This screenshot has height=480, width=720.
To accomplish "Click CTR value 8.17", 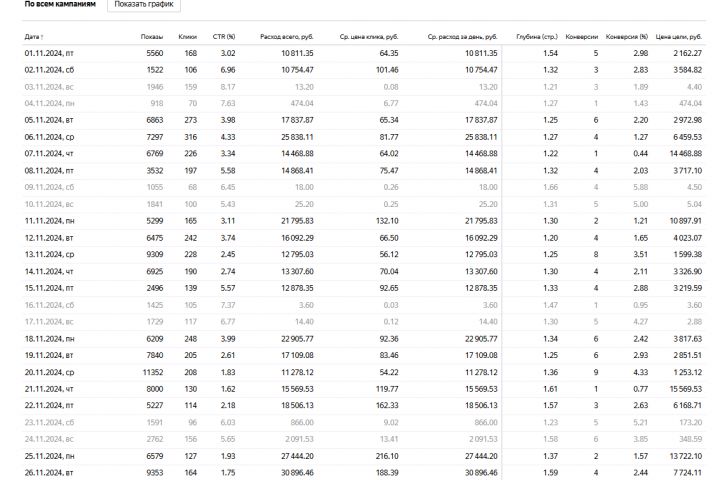I will 228,87.
